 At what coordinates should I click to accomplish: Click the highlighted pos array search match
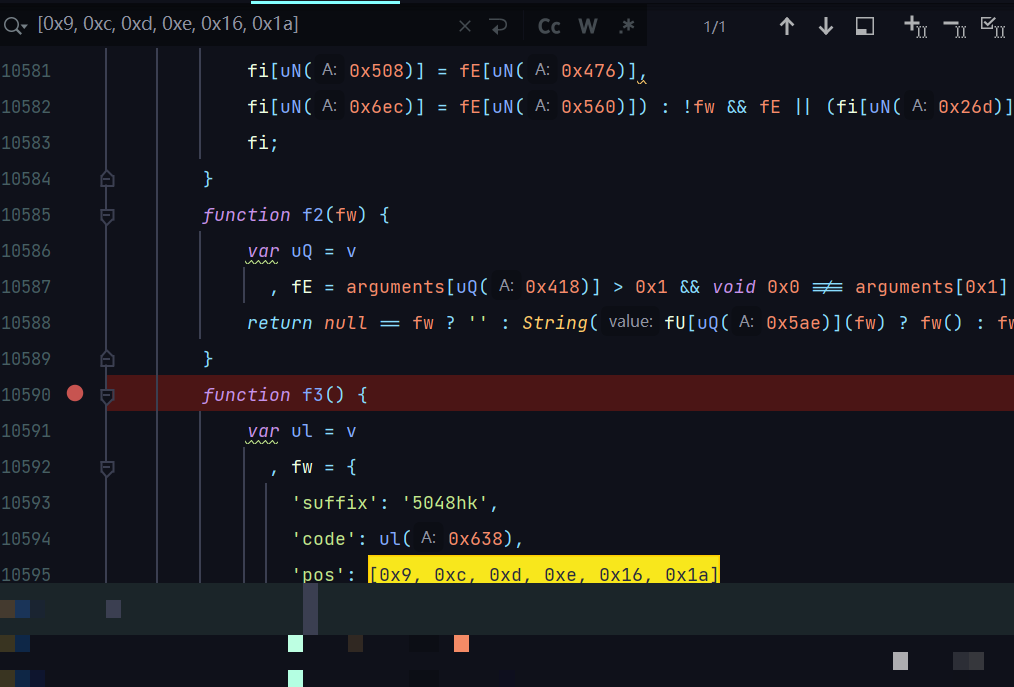(543, 574)
